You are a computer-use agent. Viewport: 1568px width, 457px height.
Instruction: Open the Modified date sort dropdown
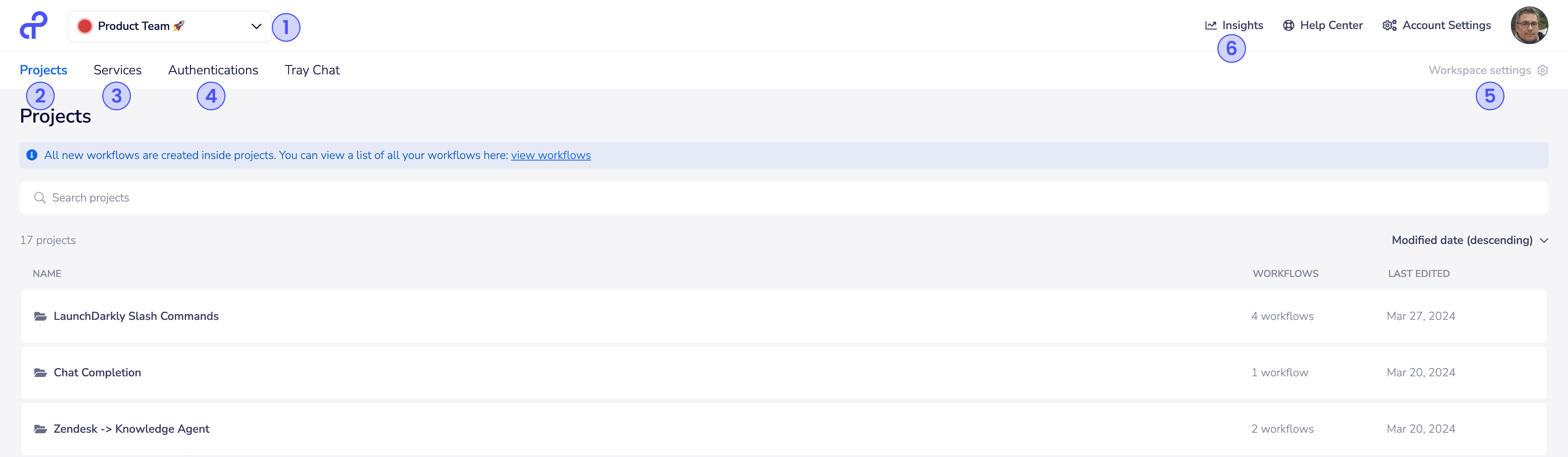coord(1469,240)
